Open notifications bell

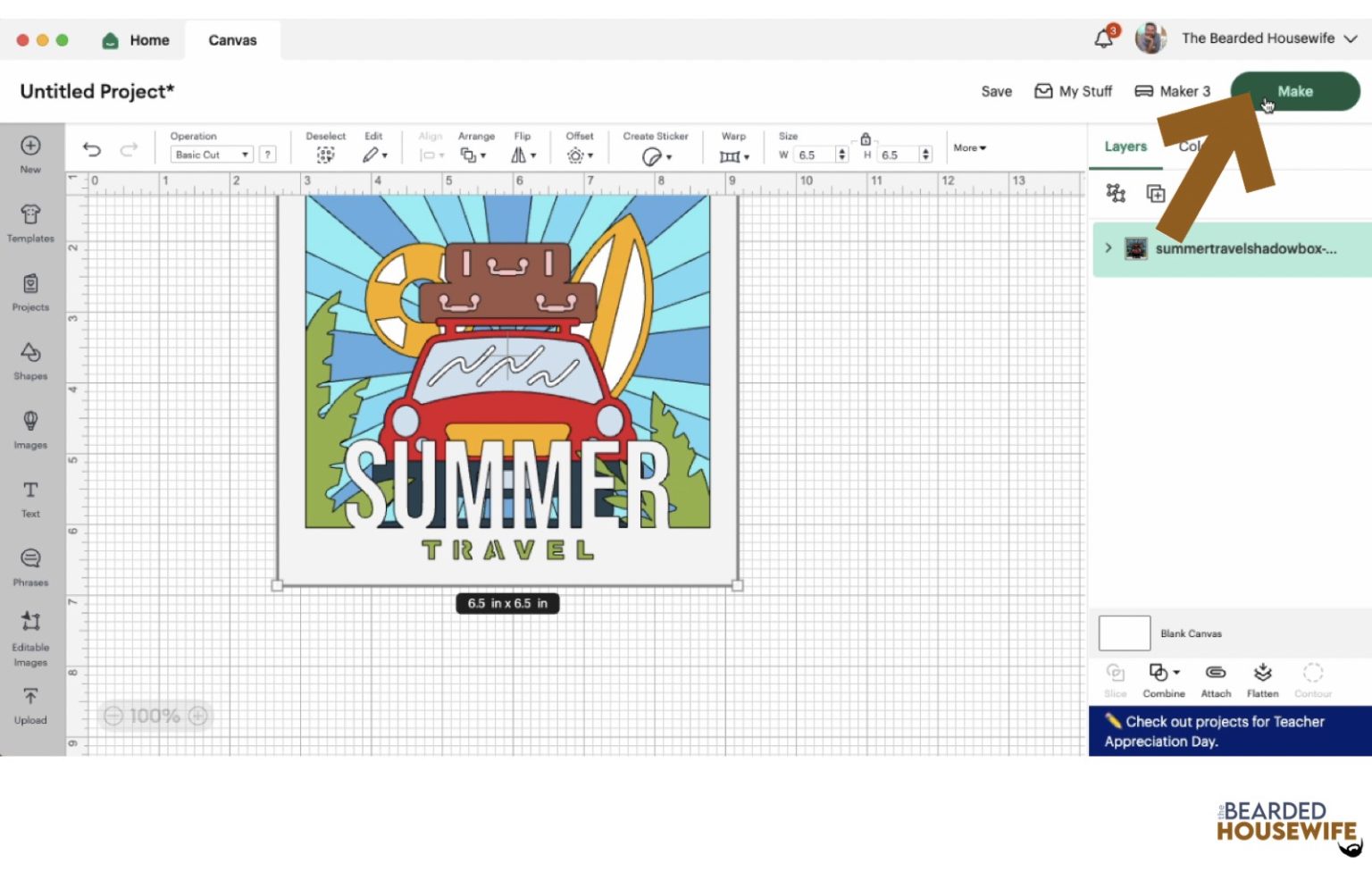[1104, 38]
